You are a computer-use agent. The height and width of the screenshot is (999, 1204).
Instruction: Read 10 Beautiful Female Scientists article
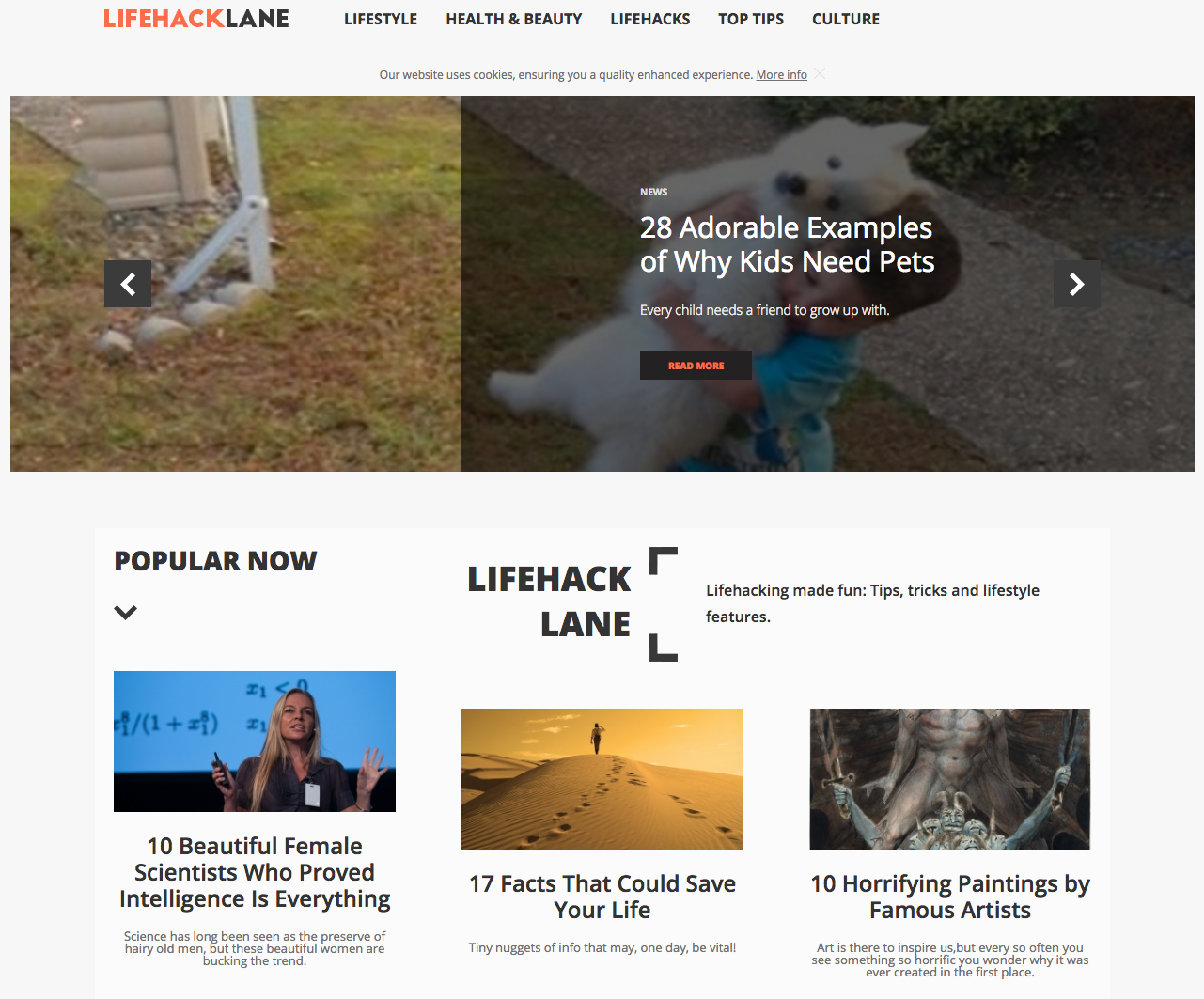point(255,872)
